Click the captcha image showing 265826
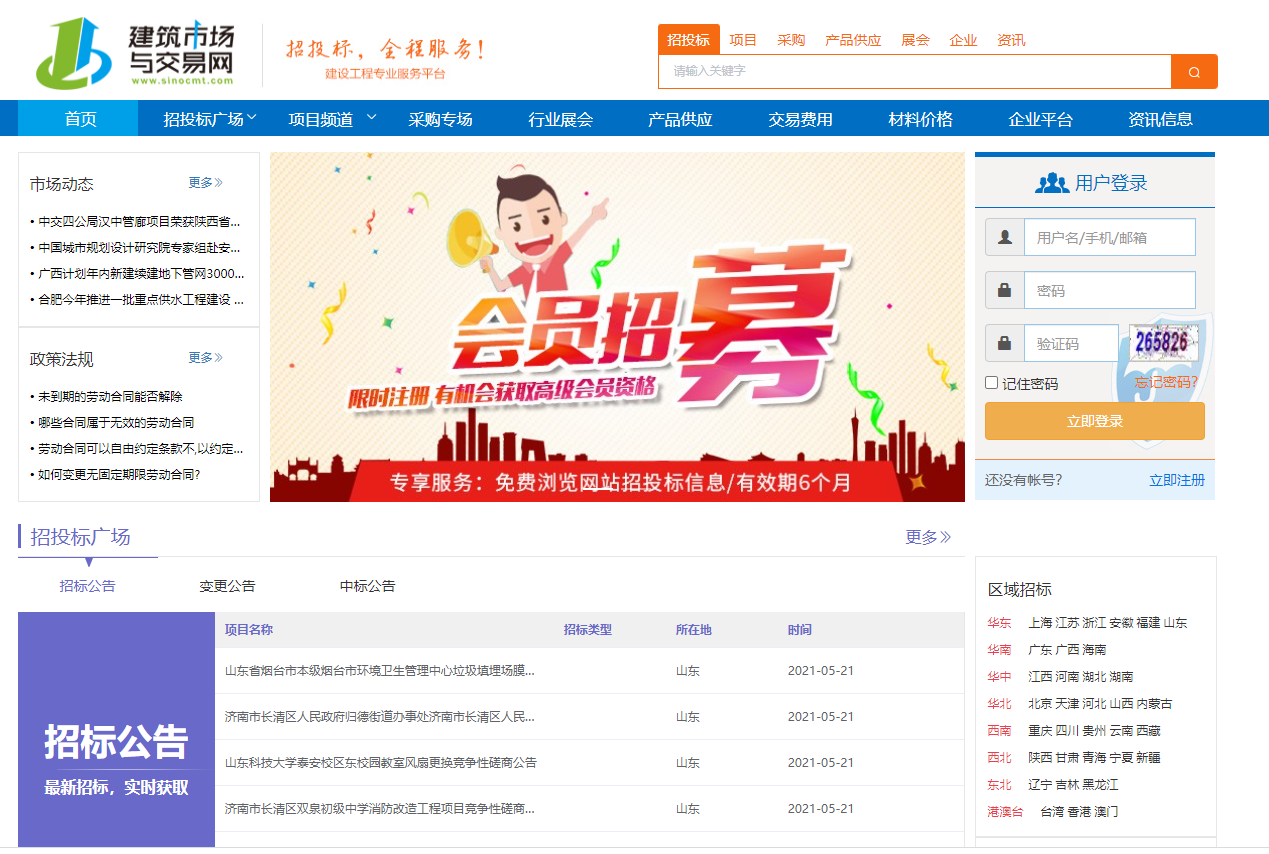 (1163, 343)
